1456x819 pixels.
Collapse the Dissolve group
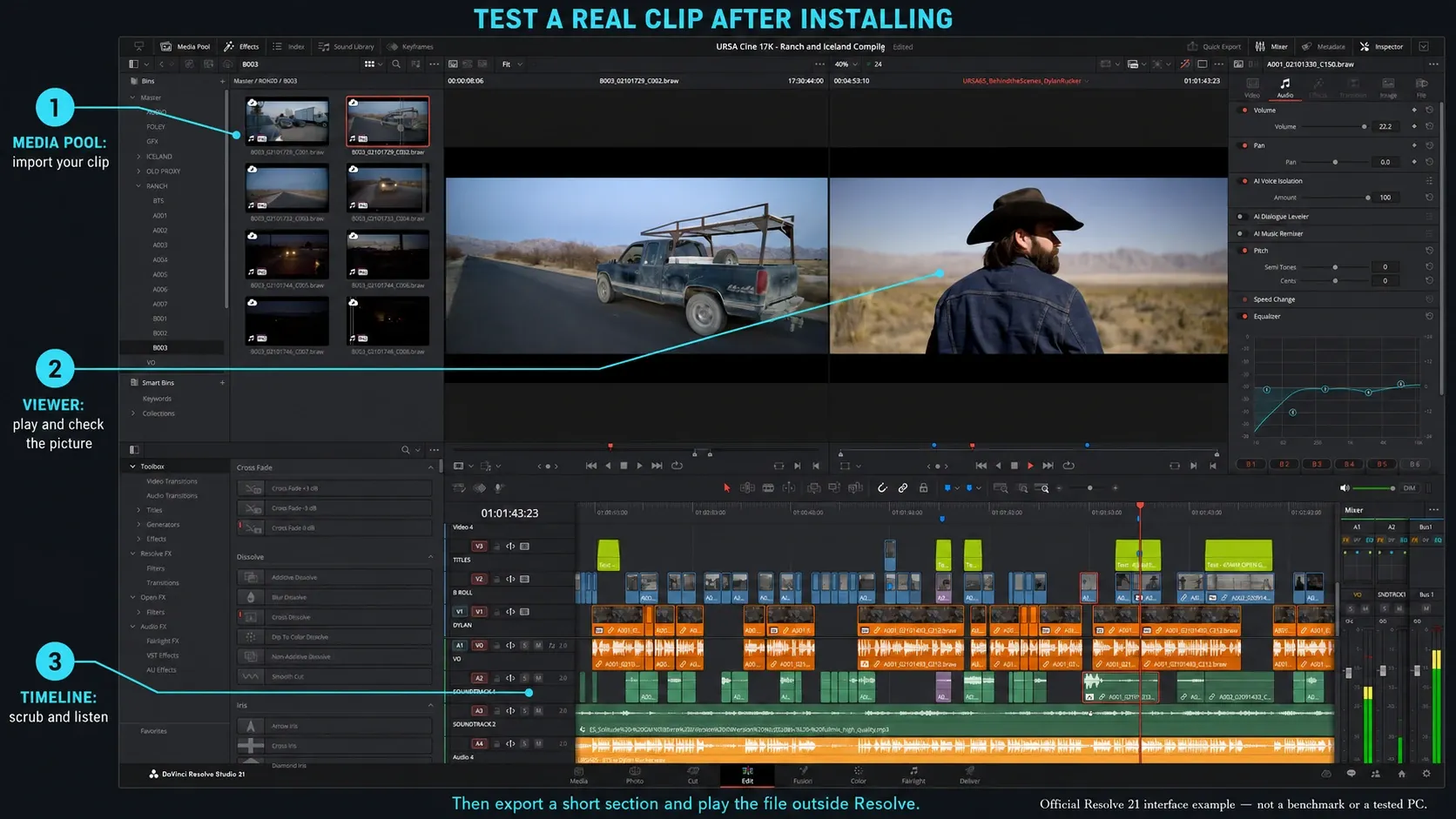[x=430, y=557]
